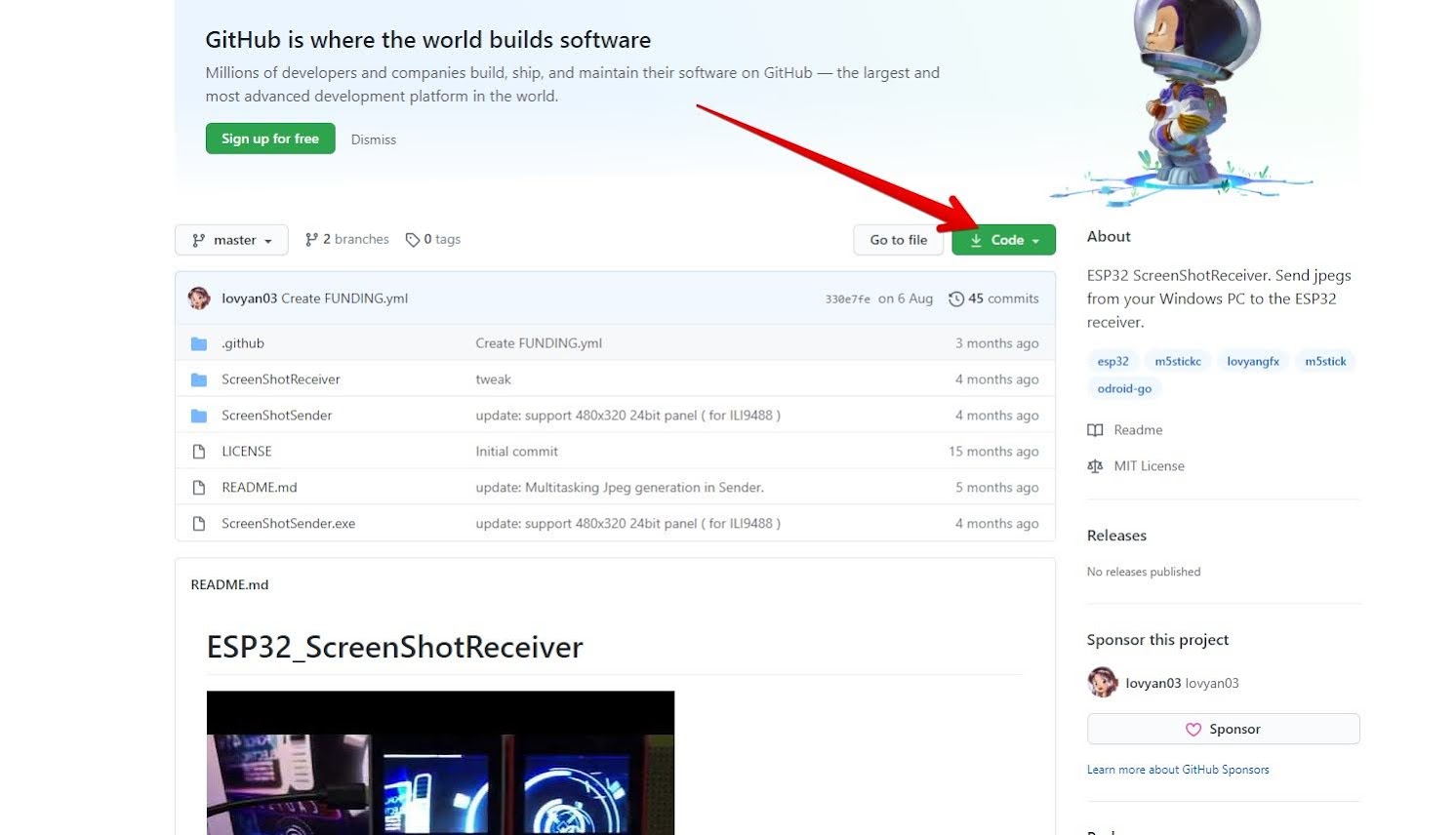View the 2 branches link
1456x835 pixels.
pyautogui.click(x=346, y=239)
